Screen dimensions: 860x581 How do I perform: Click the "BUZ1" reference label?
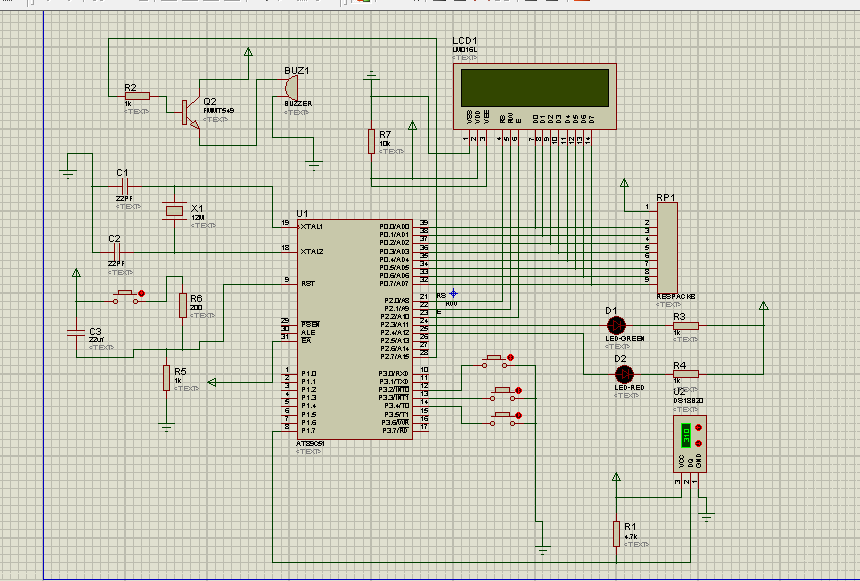[297, 71]
